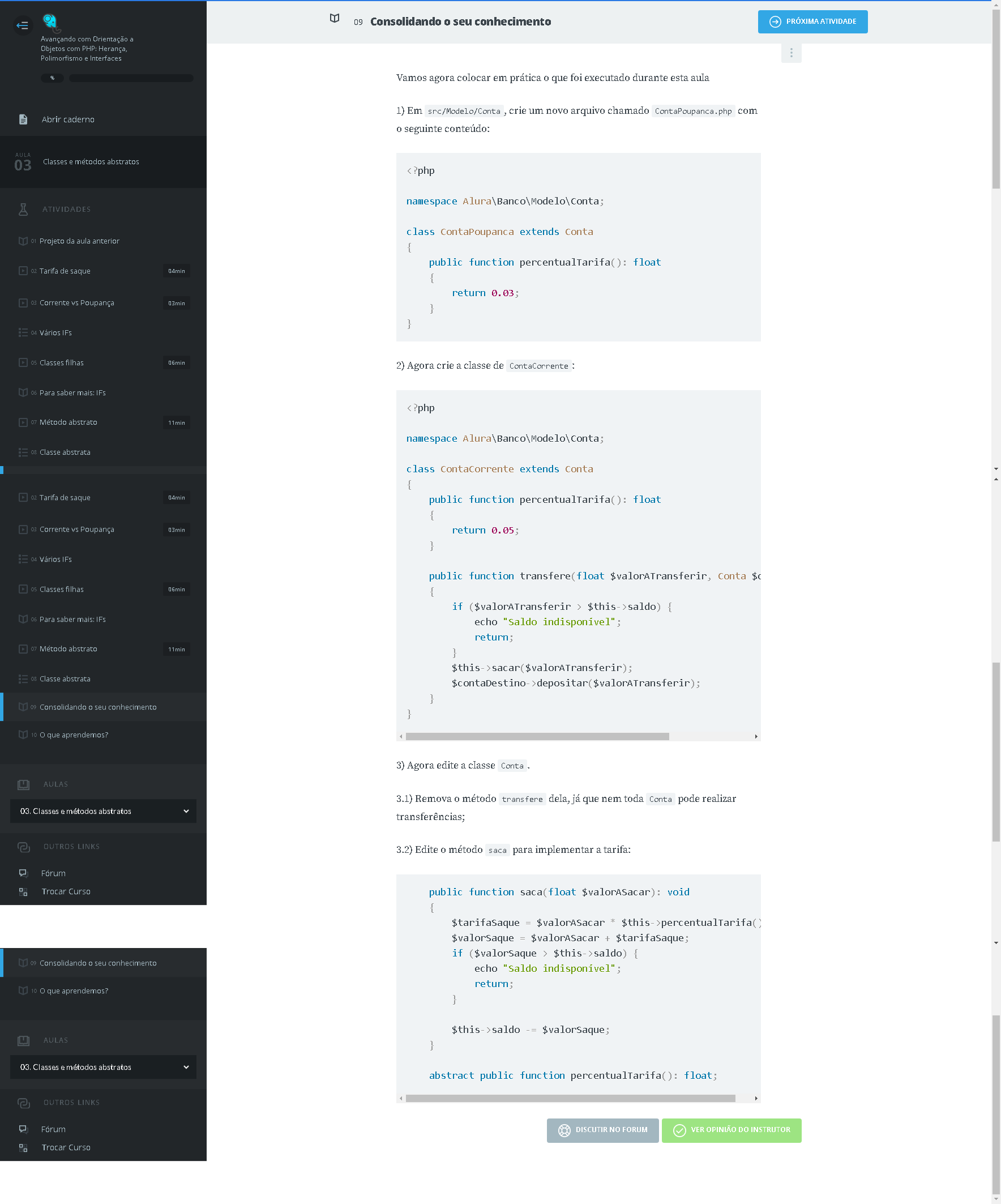1001x1204 pixels.
Task: Click the back arrow menu icon
Action: [x=22, y=25]
